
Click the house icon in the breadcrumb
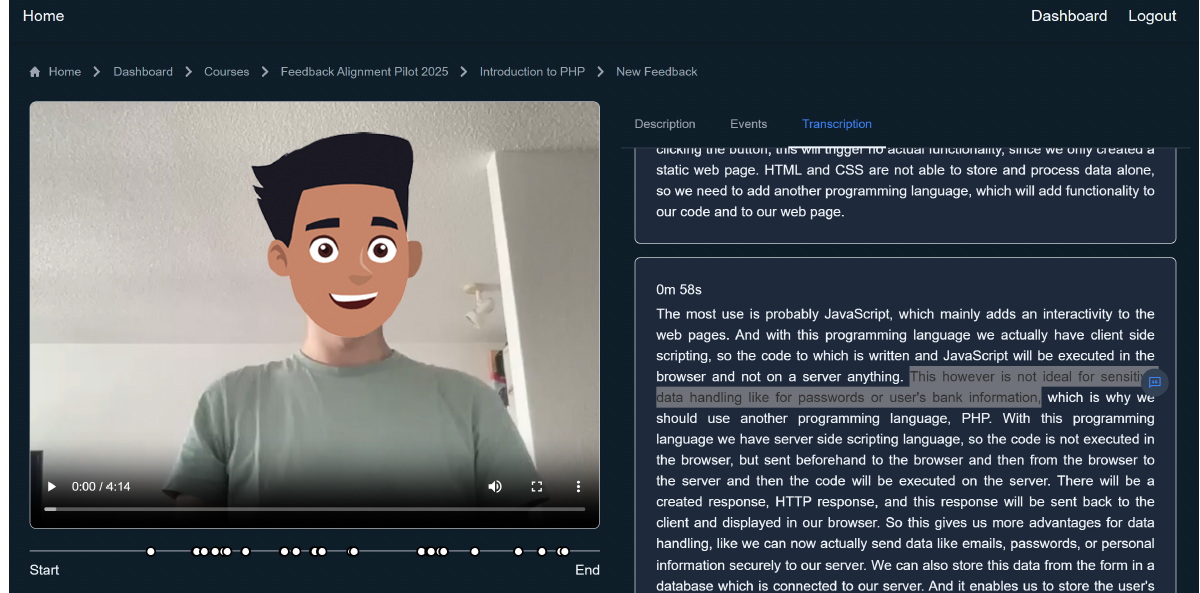[x=36, y=72]
